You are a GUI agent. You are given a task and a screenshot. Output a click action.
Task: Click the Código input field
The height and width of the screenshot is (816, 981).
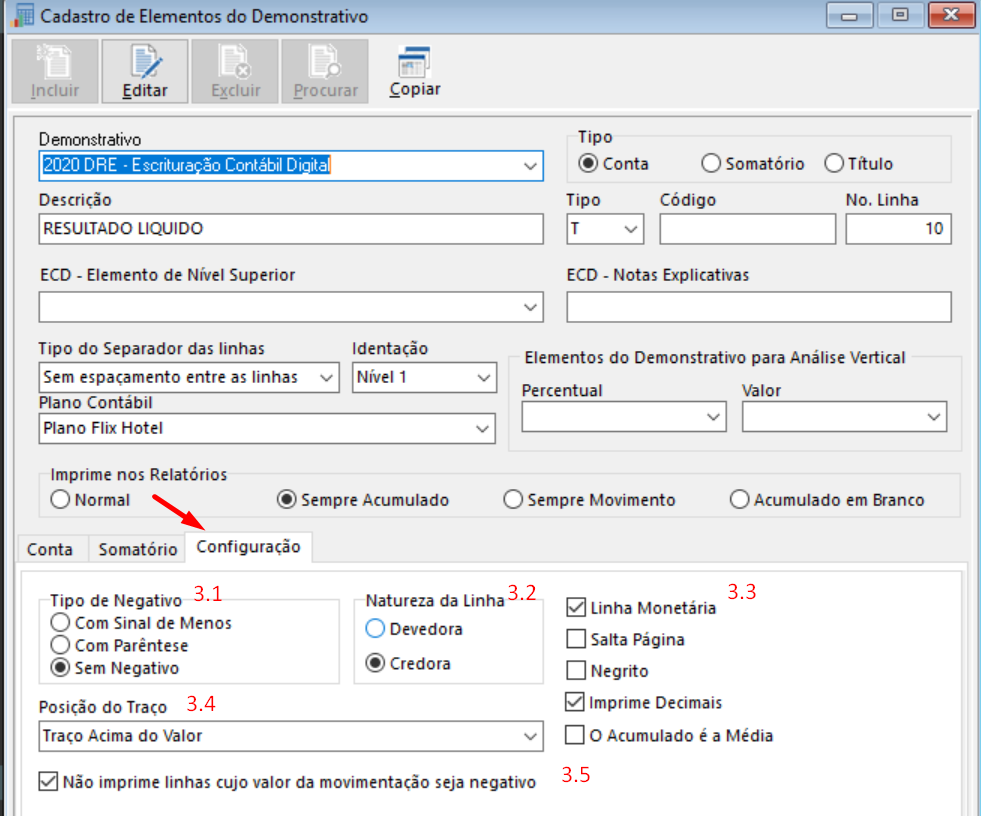pyautogui.click(x=747, y=229)
